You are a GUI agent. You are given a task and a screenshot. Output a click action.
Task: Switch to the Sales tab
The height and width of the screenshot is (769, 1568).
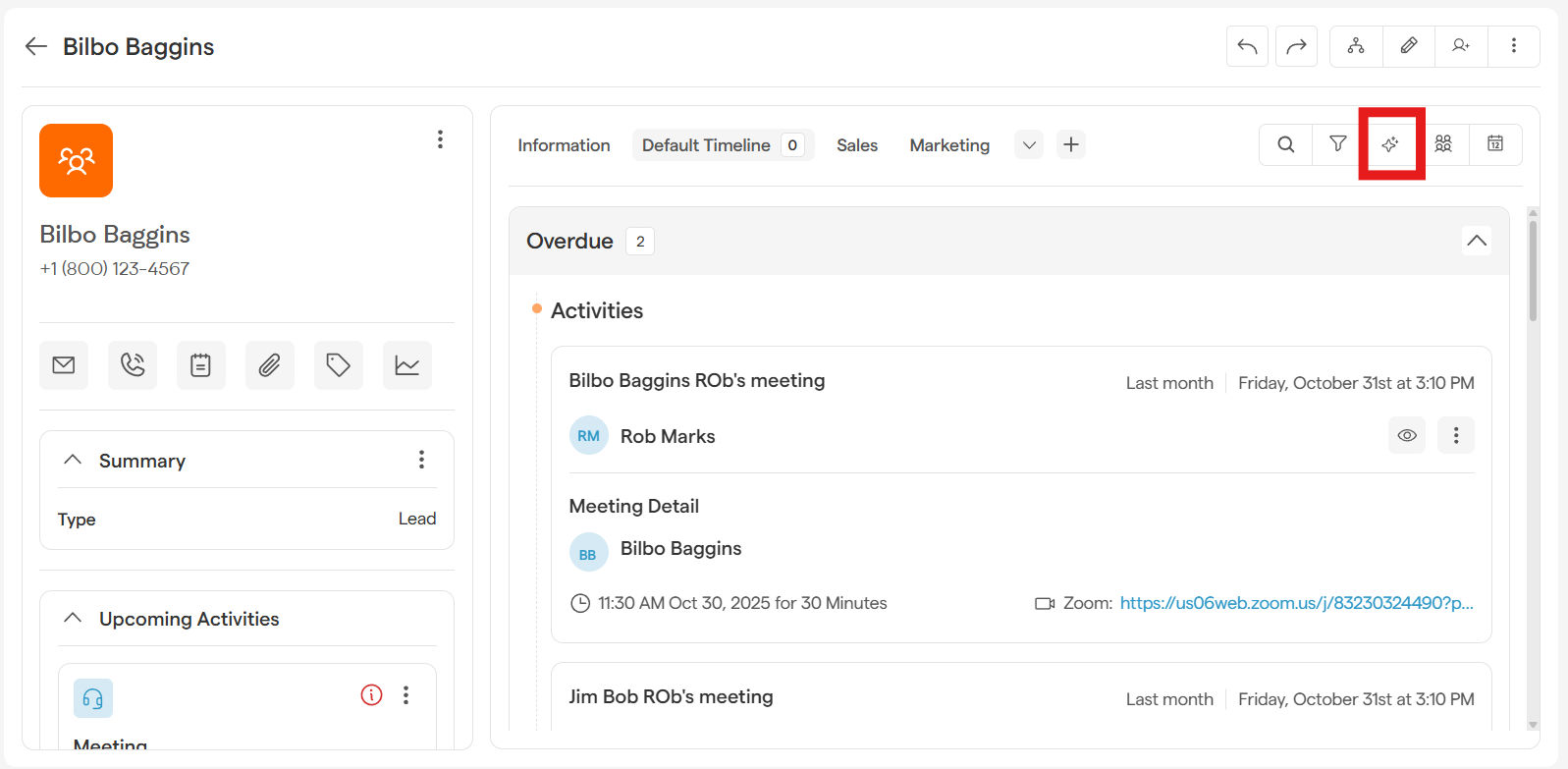tap(856, 145)
